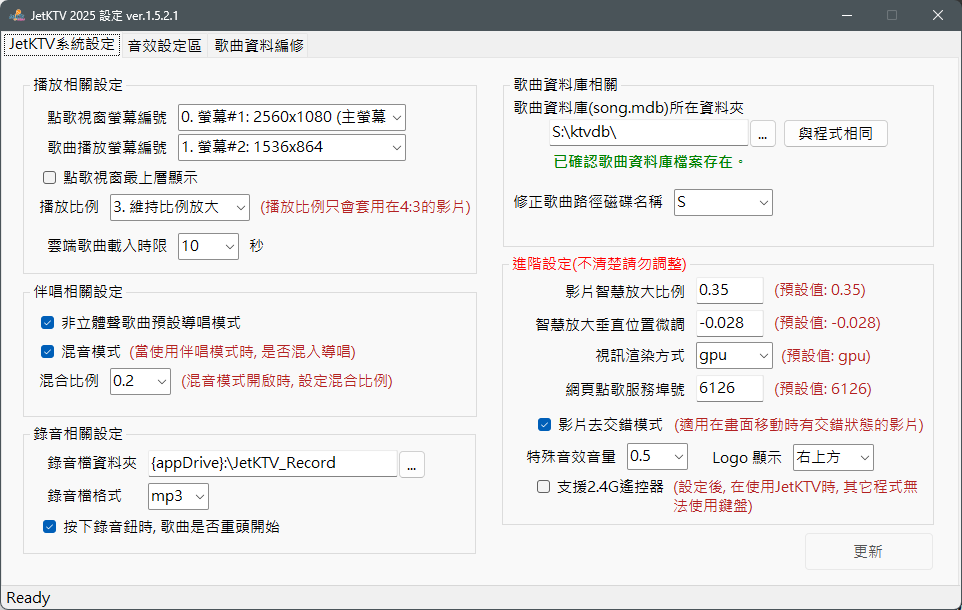Image resolution: width=962 pixels, height=610 pixels.
Task: Expand the 播放比例 dropdown
Action: (180, 207)
